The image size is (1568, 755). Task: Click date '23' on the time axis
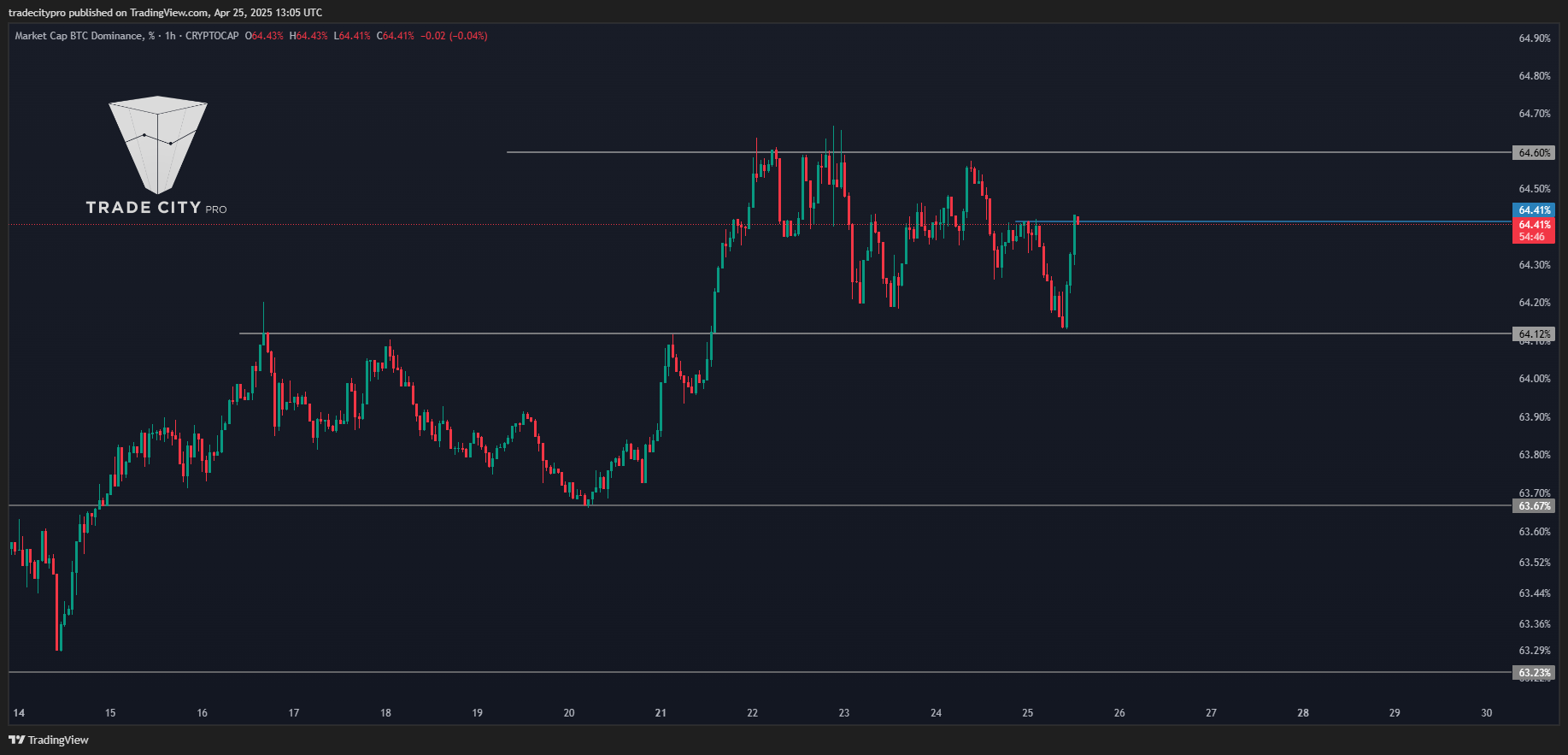coord(844,713)
